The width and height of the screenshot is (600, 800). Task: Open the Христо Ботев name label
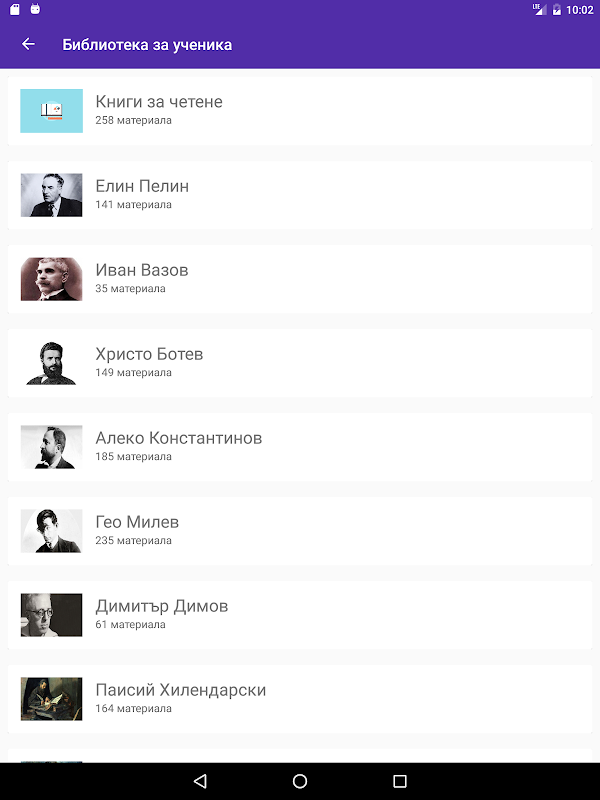tap(149, 353)
